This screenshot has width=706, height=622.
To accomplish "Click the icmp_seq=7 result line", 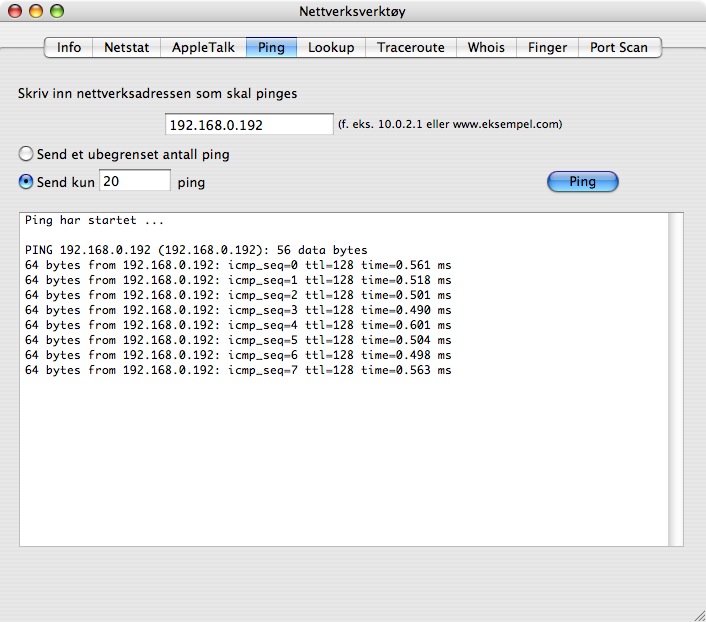I will (x=238, y=370).
